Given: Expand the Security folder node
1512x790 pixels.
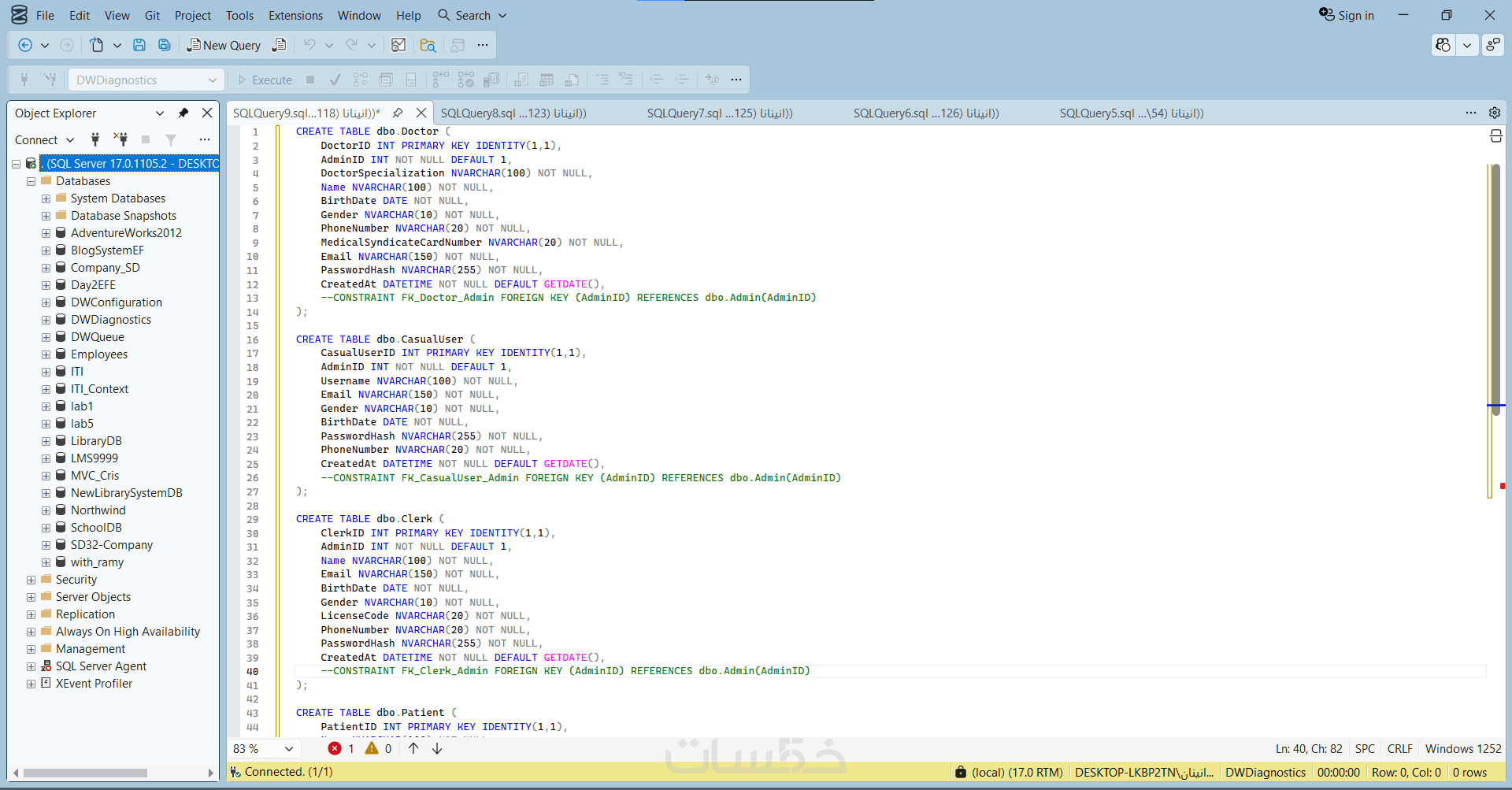Looking at the screenshot, I should coord(31,580).
